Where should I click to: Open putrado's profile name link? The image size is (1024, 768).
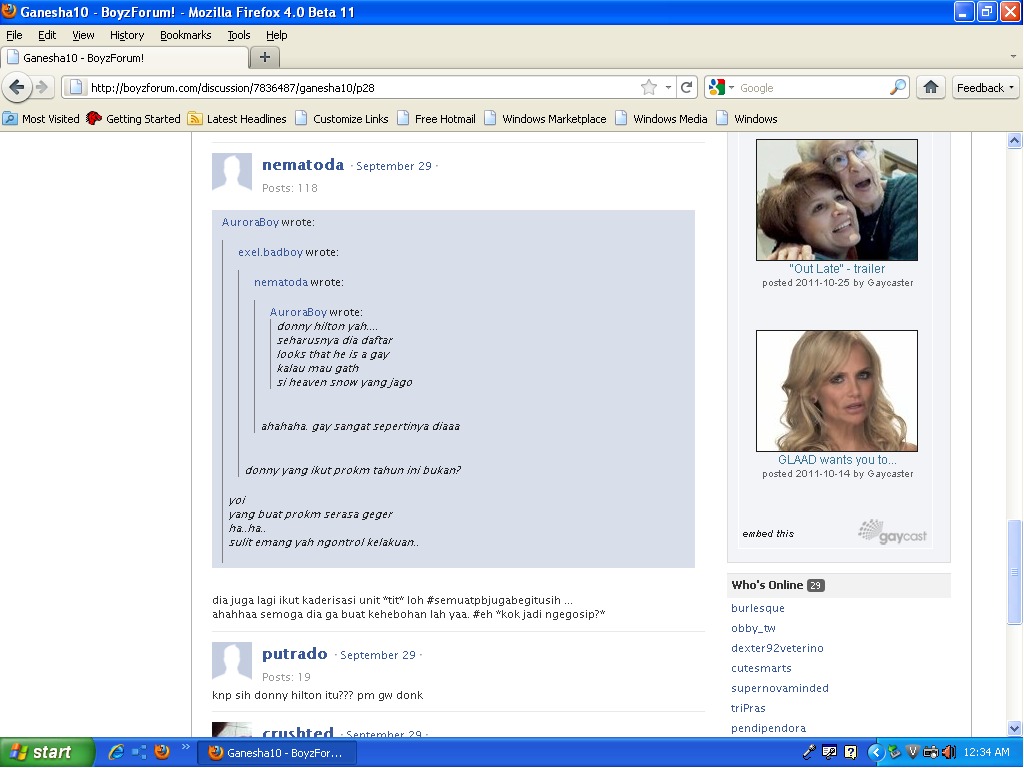(x=295, y=654)
